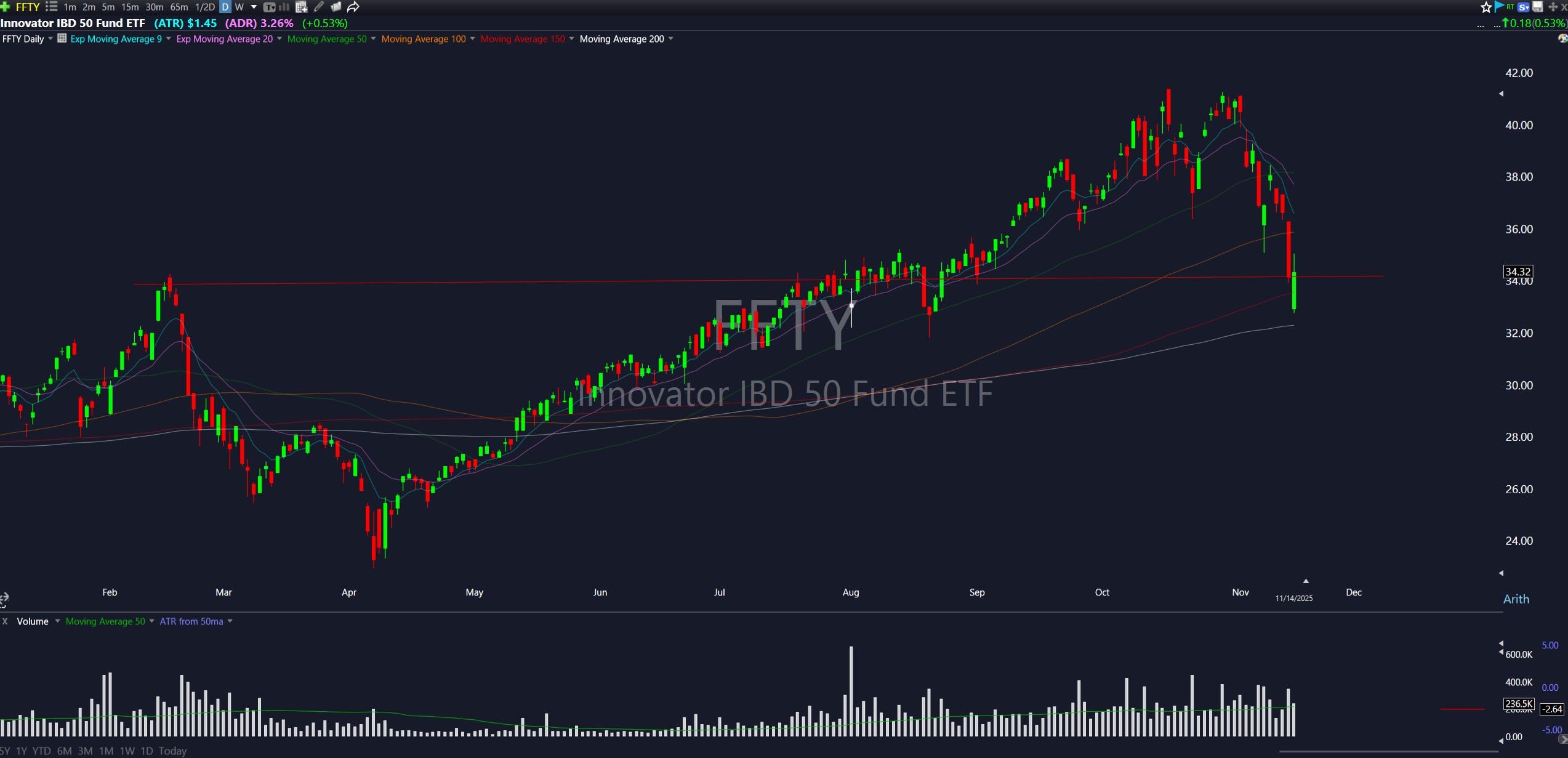
Task: Expand the Moving Average 200 dropdown arrow
Action: point(671,39)
